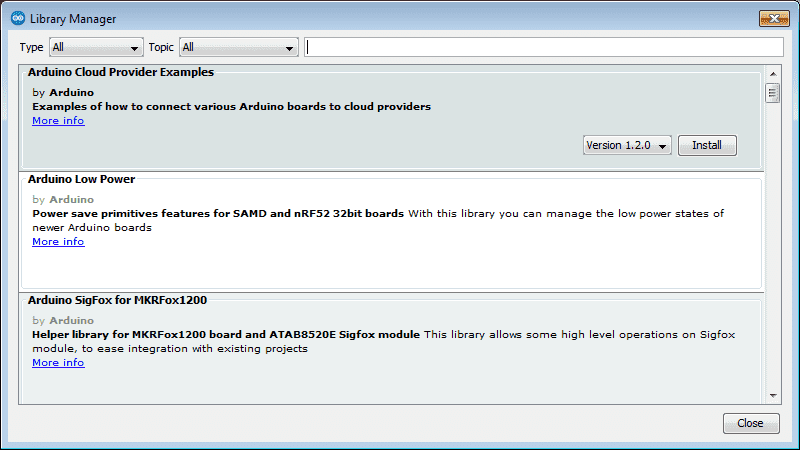This screenshot has width=800, height=450.
Task: Click the Helper library for MKRFox1200 description
Action: point(226,335)
